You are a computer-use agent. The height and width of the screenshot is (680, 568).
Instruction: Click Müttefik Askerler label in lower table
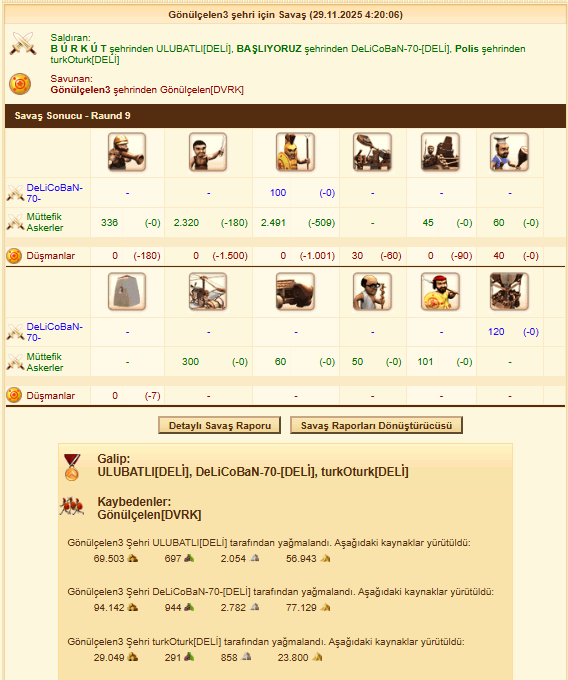45,362
